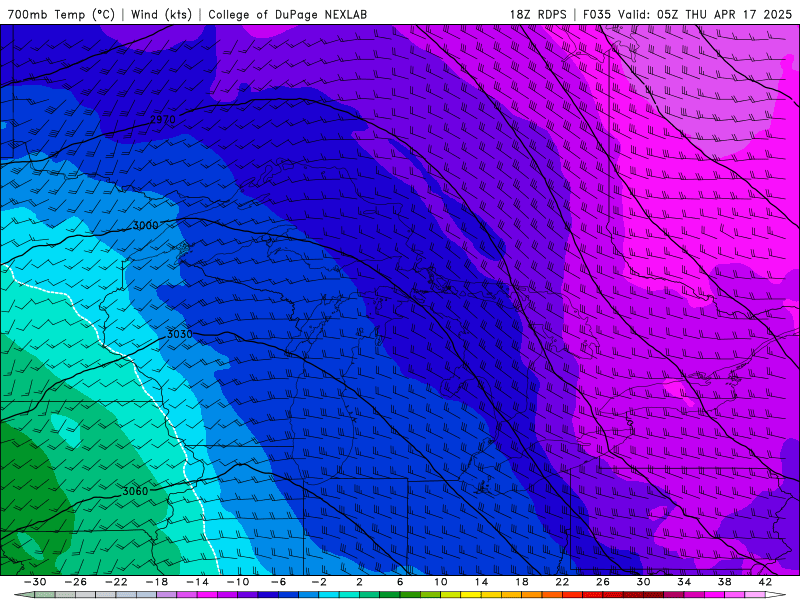Click the "College of DuPage NEXLAB" text
This screenshot has width=800, height=600.
287,14
